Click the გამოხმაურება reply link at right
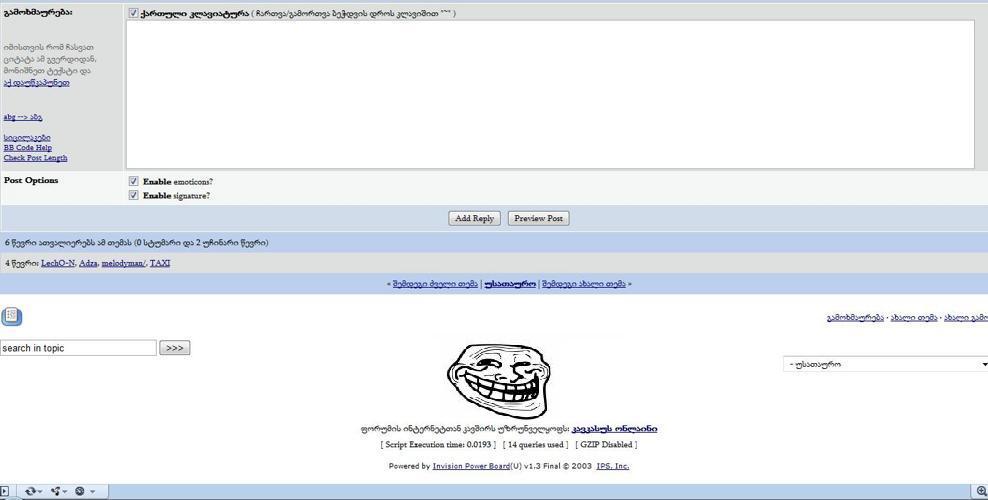Screen dimensions: 988x500 (x=855, y=317)
